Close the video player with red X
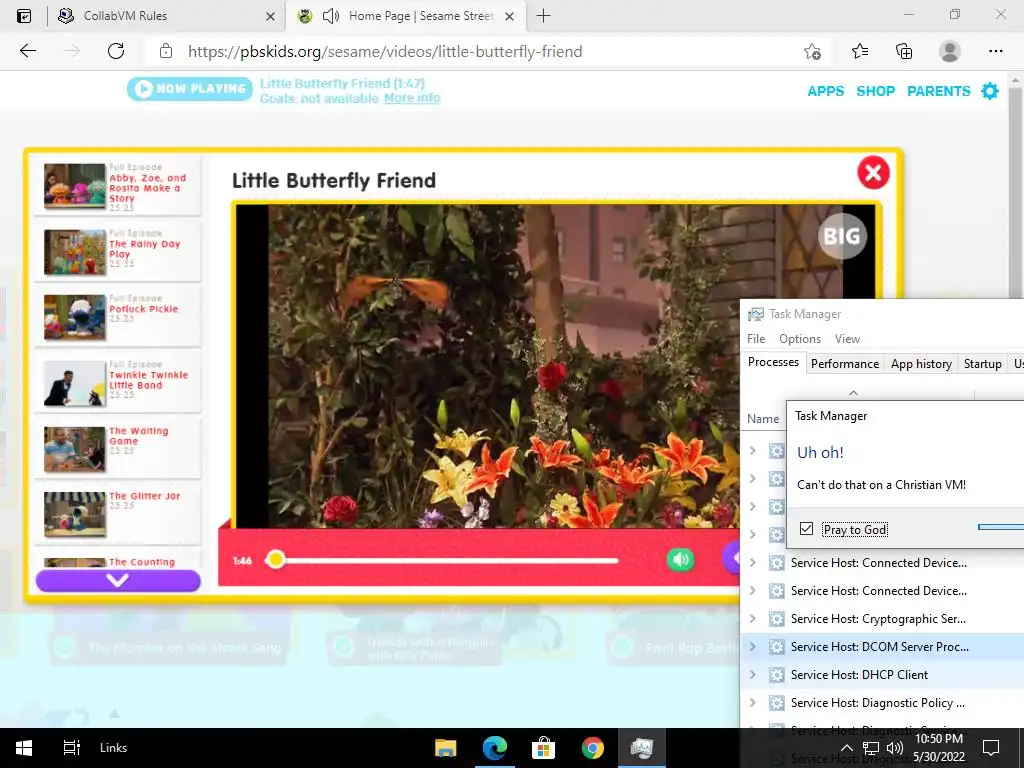The width and height of the screenshot is (1024, 768). [x=873, y=172]
